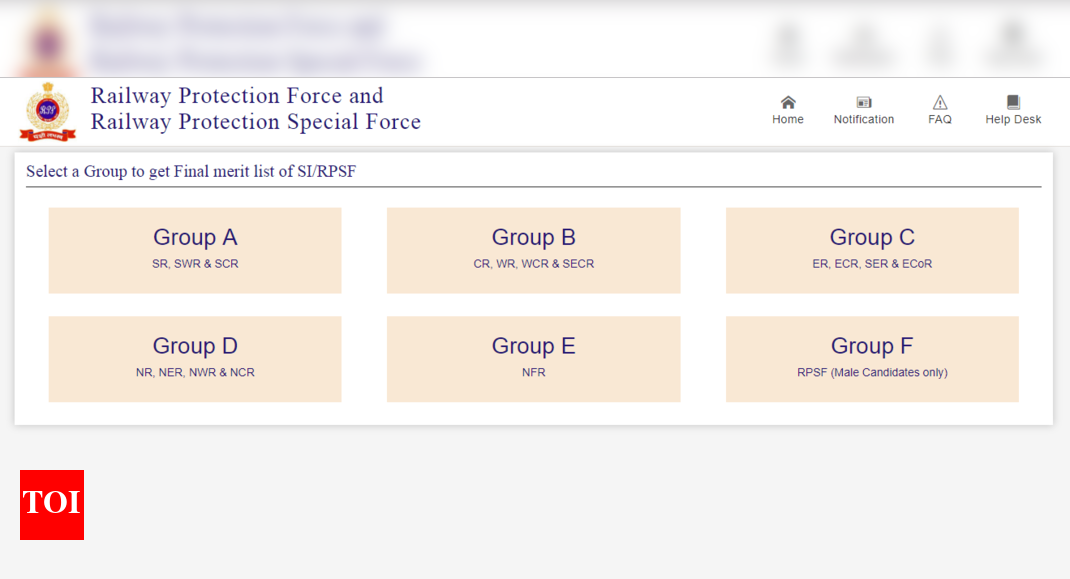Click the Railway Protection Force title link

[256, 107]
